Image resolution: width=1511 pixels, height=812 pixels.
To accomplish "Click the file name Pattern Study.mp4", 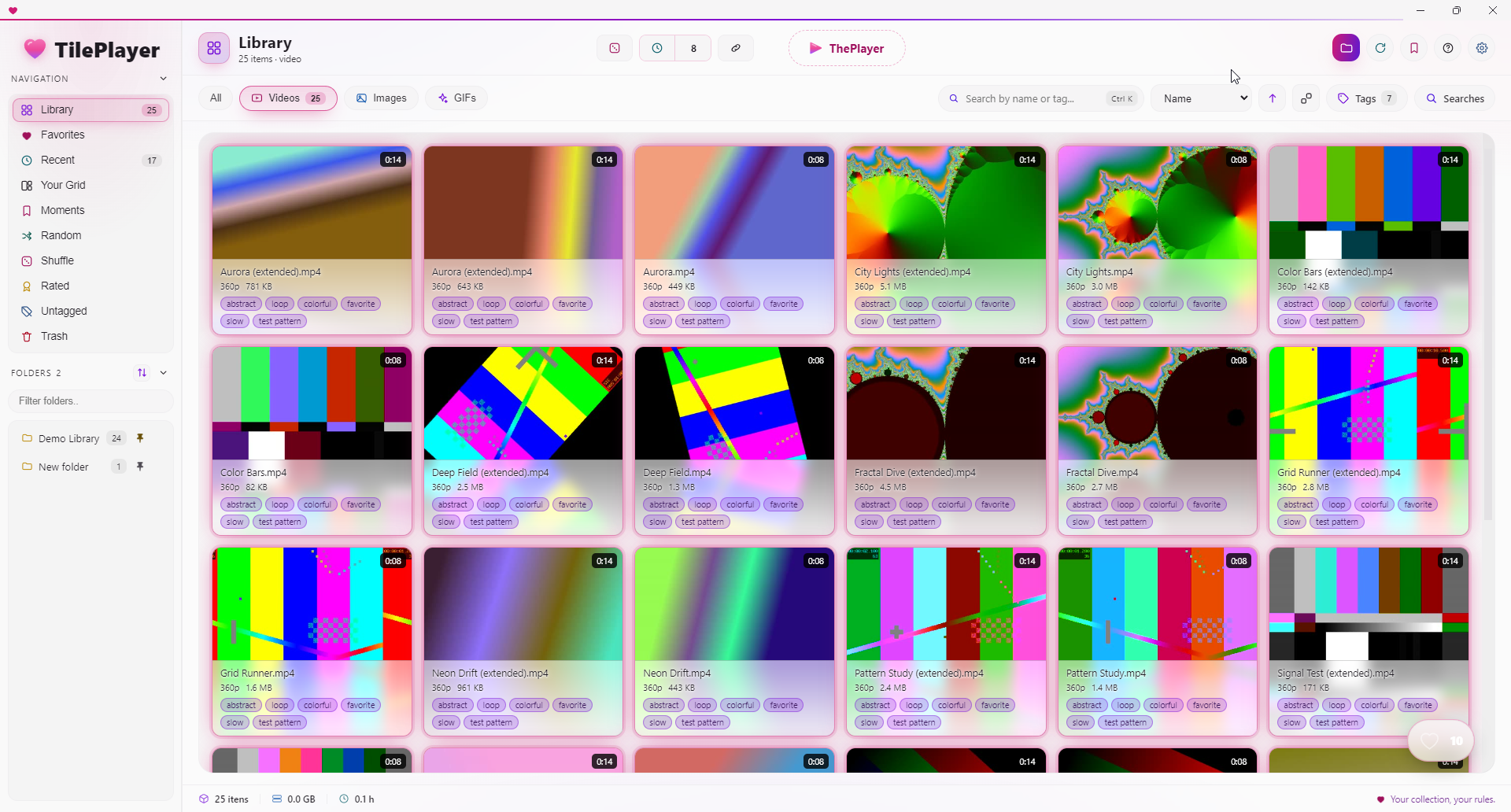I will (x=1106, y=673).
